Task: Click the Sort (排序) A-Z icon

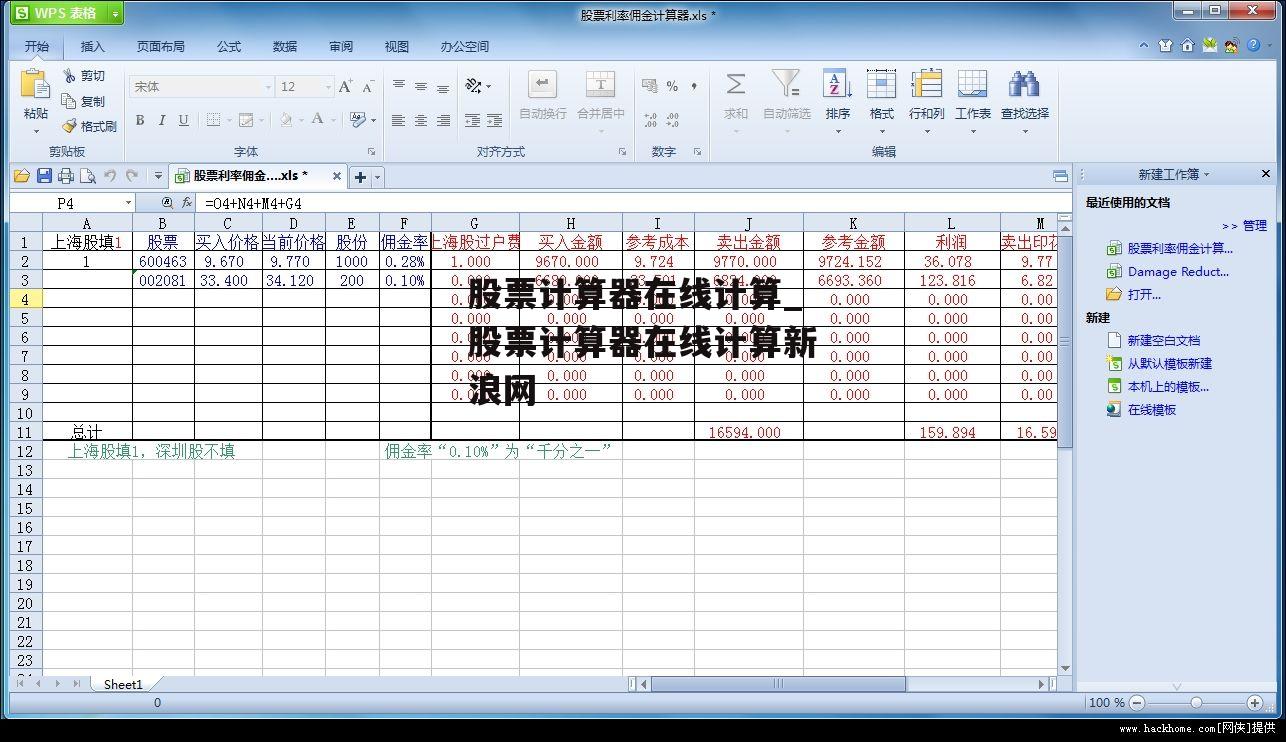Action: click(x=837, y=84)
